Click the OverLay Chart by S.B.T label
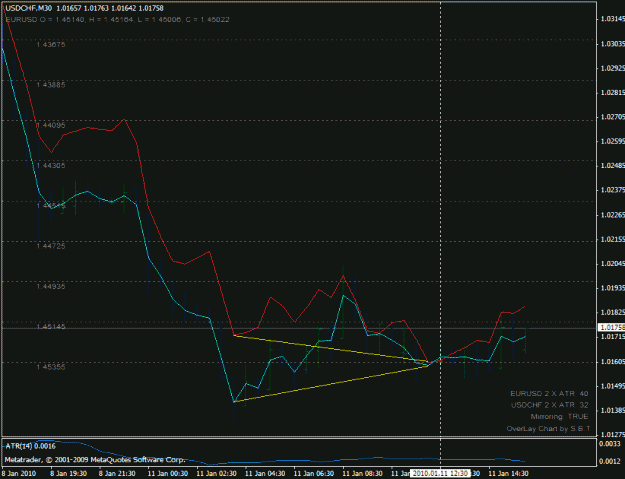This screenshot has height=479, width=625. tap(548, 429)
